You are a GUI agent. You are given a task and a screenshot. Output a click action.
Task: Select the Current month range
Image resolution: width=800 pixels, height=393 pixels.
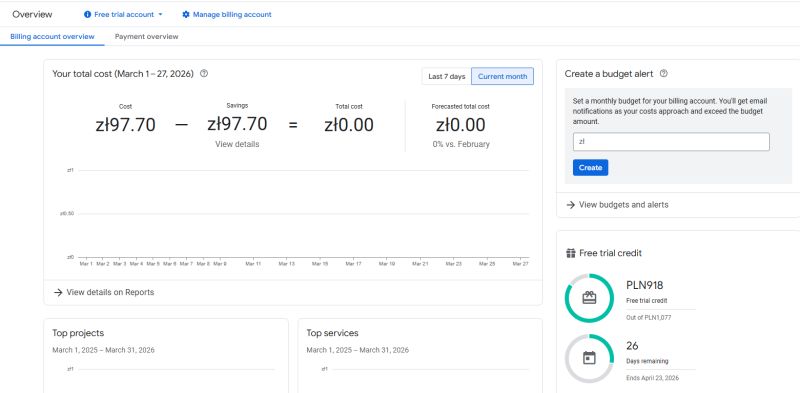point(503,77)
